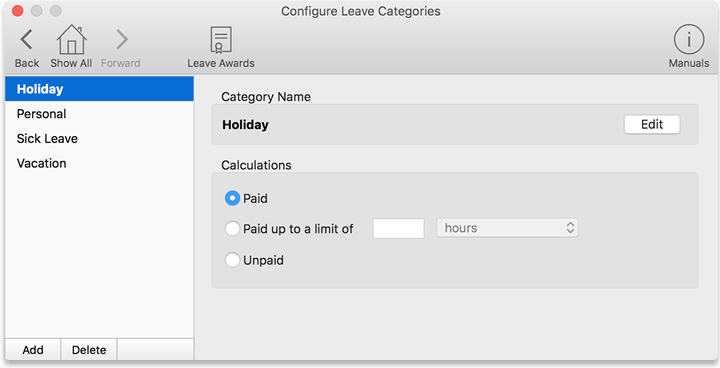Image resolution: width=720 pixels, height=368 pixels.
Task: Select the Vacation category
Action: (x=99, y=163)
